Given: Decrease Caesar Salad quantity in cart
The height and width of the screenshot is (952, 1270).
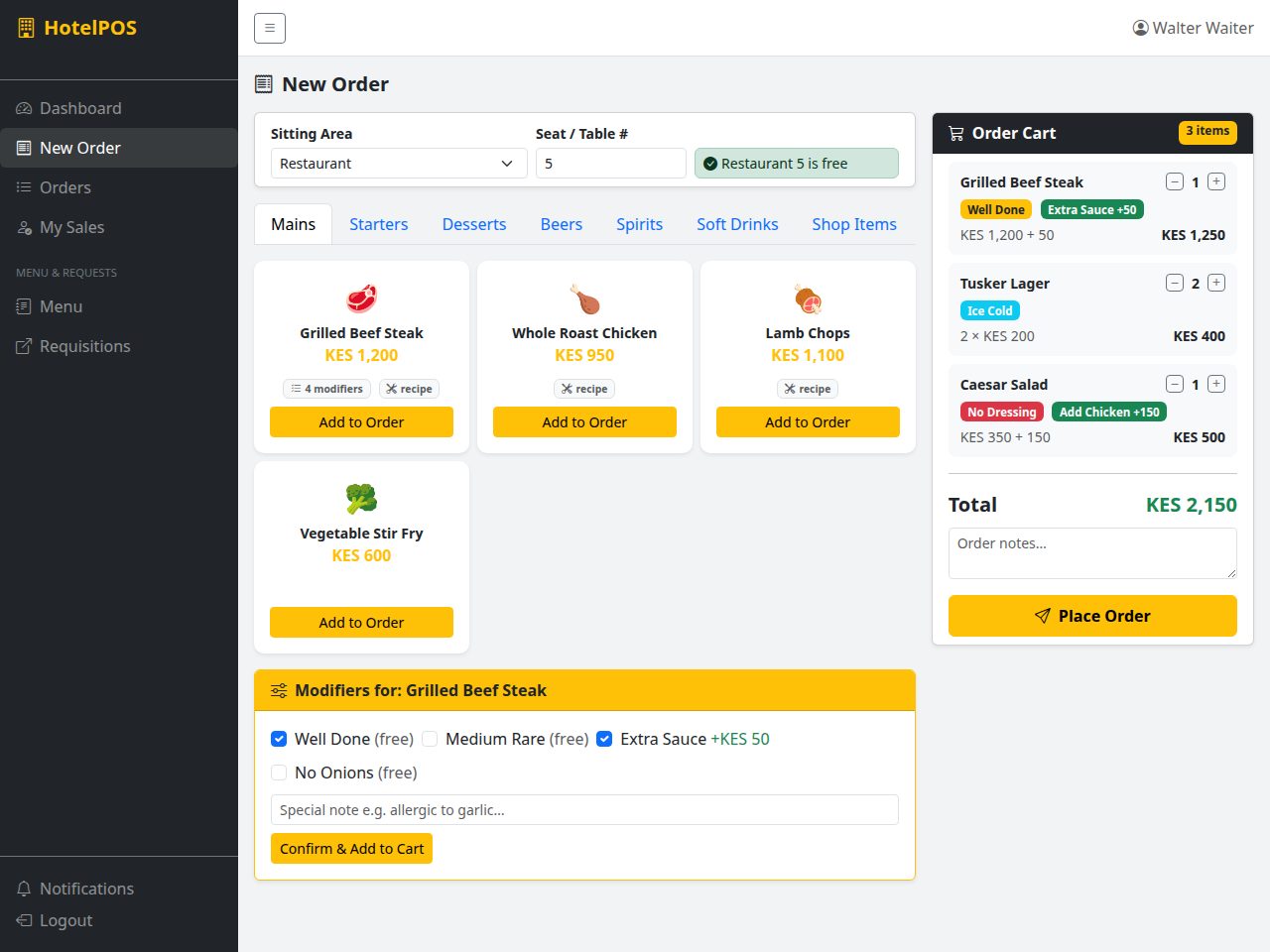Looking at the screenshot, I should (1175, 384).
